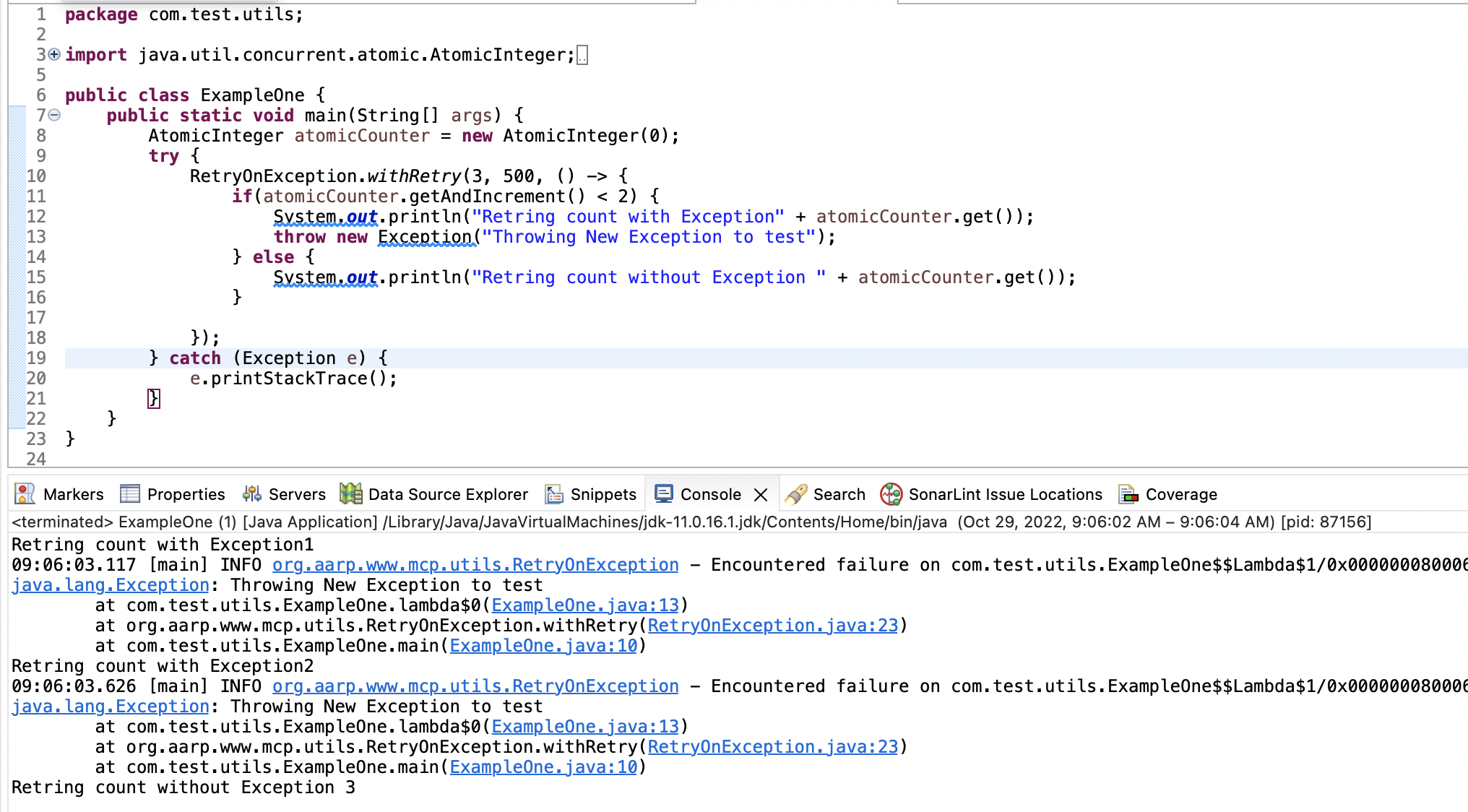
Task: Open second java.lang.Exception link
Action: tap(111, 707)
